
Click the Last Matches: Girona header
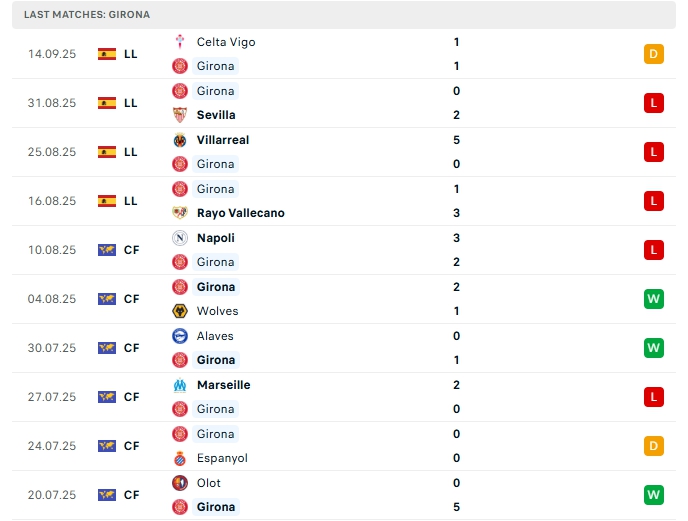point(87,14)
